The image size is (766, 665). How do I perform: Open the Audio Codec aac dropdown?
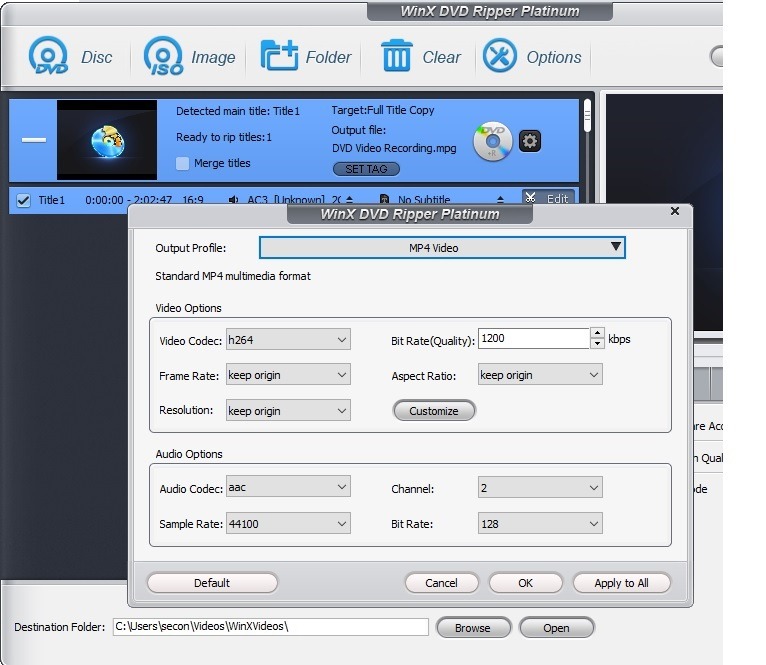(x=288, y=487)
